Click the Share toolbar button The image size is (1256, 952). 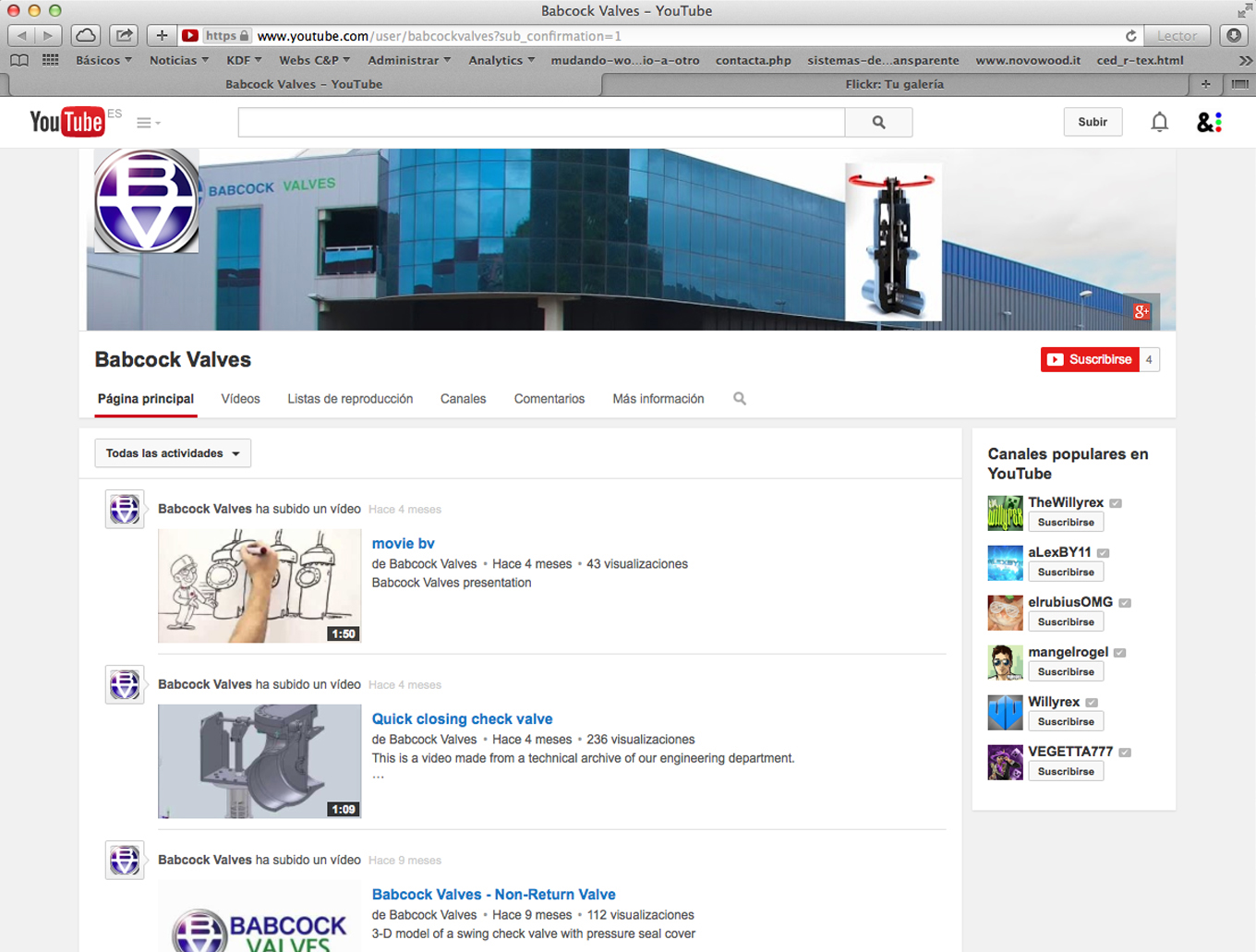pyautogui.click(x=124, y=35)
